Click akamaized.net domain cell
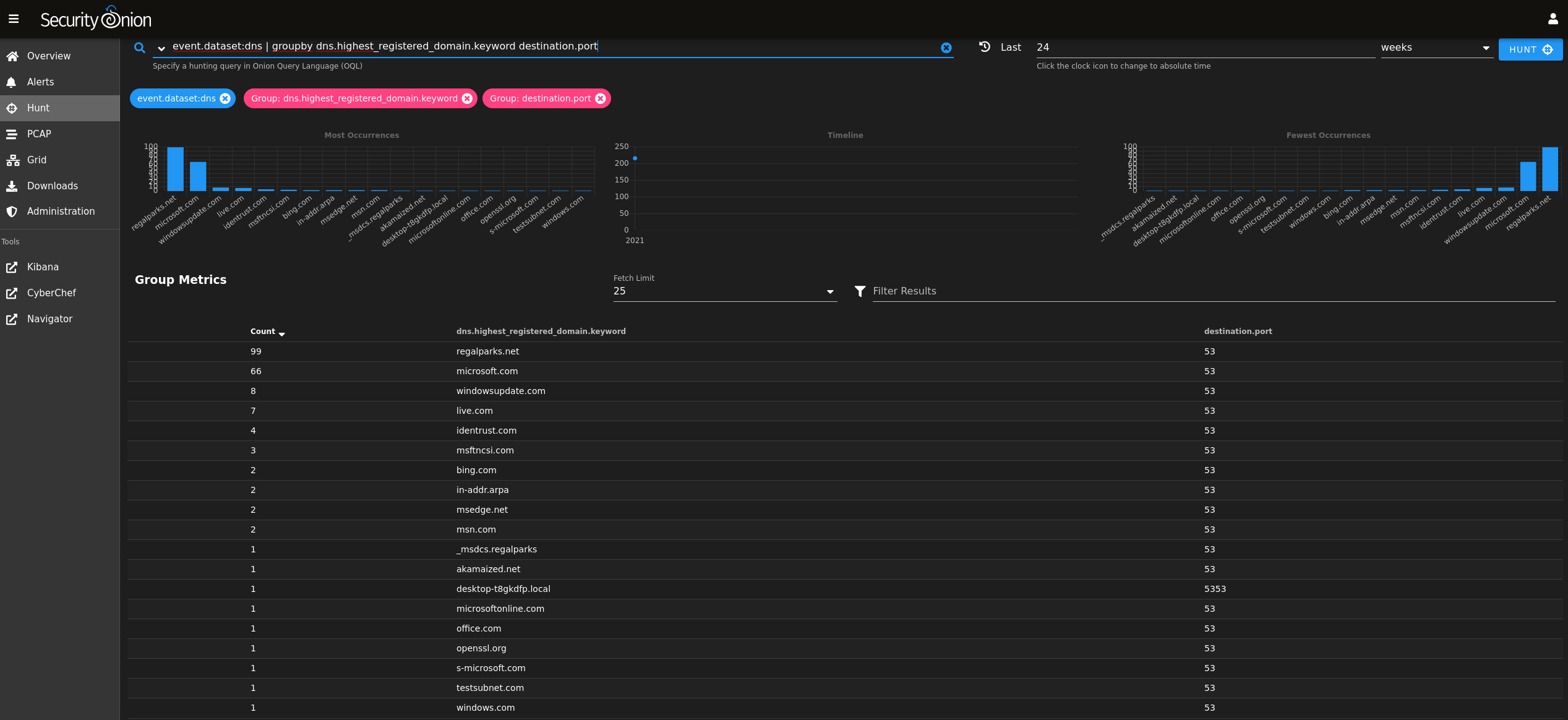The width and height of the screenshot is (1568, 720). point(488,569)
